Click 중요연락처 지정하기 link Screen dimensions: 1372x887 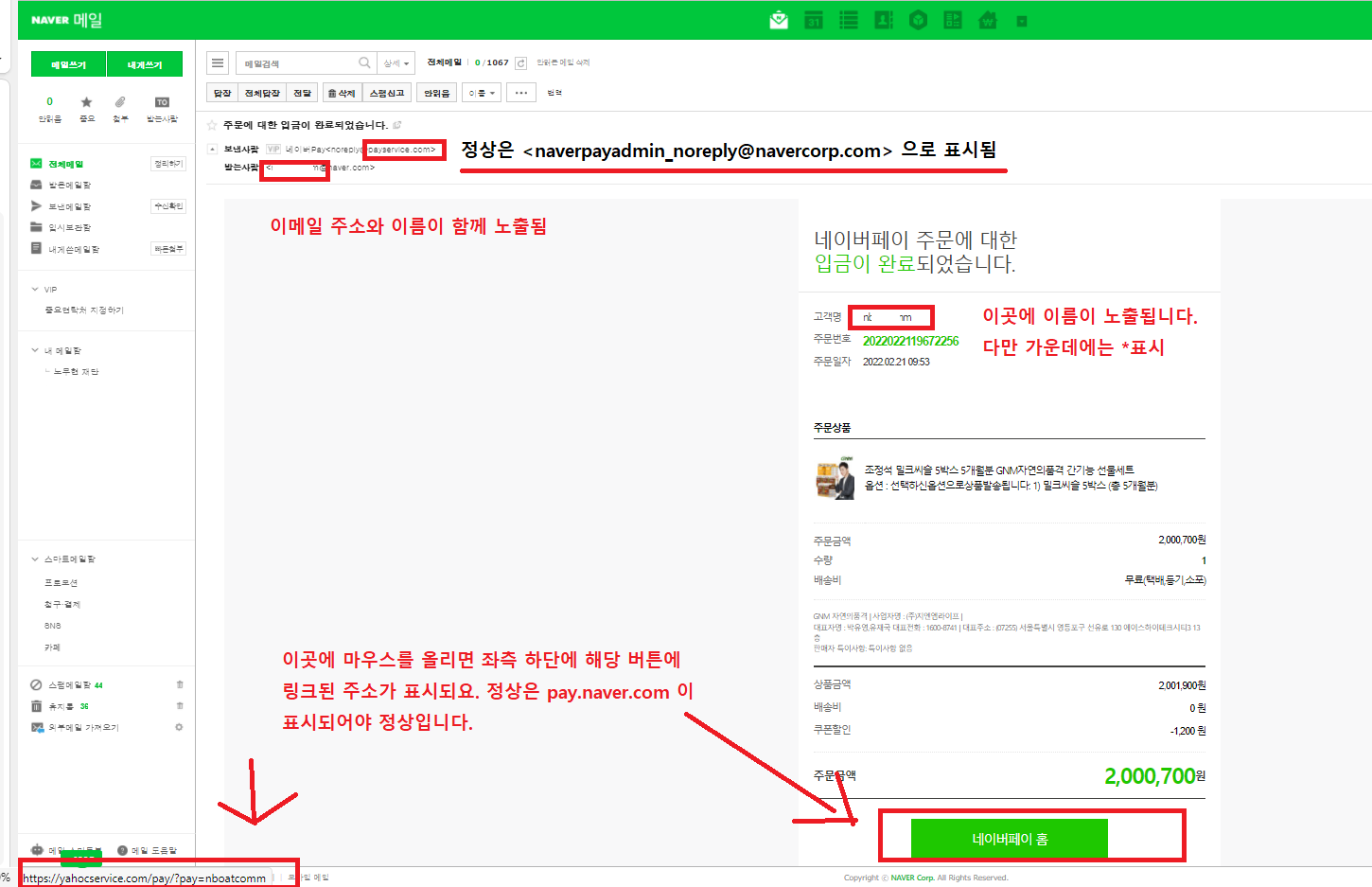pos(84,310)
